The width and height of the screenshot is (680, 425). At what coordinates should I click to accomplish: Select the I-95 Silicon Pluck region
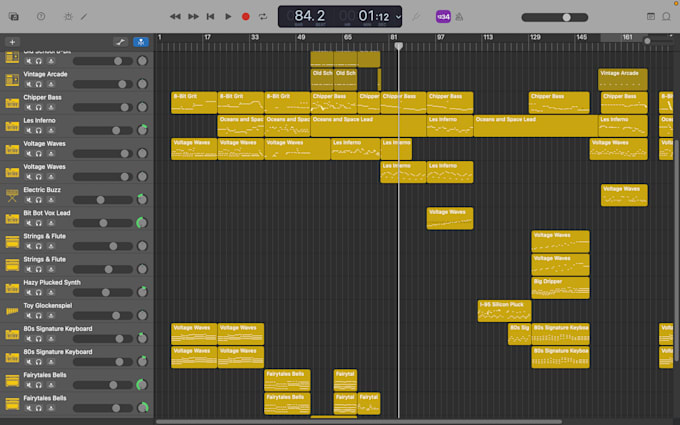click(x=504, y=311)
